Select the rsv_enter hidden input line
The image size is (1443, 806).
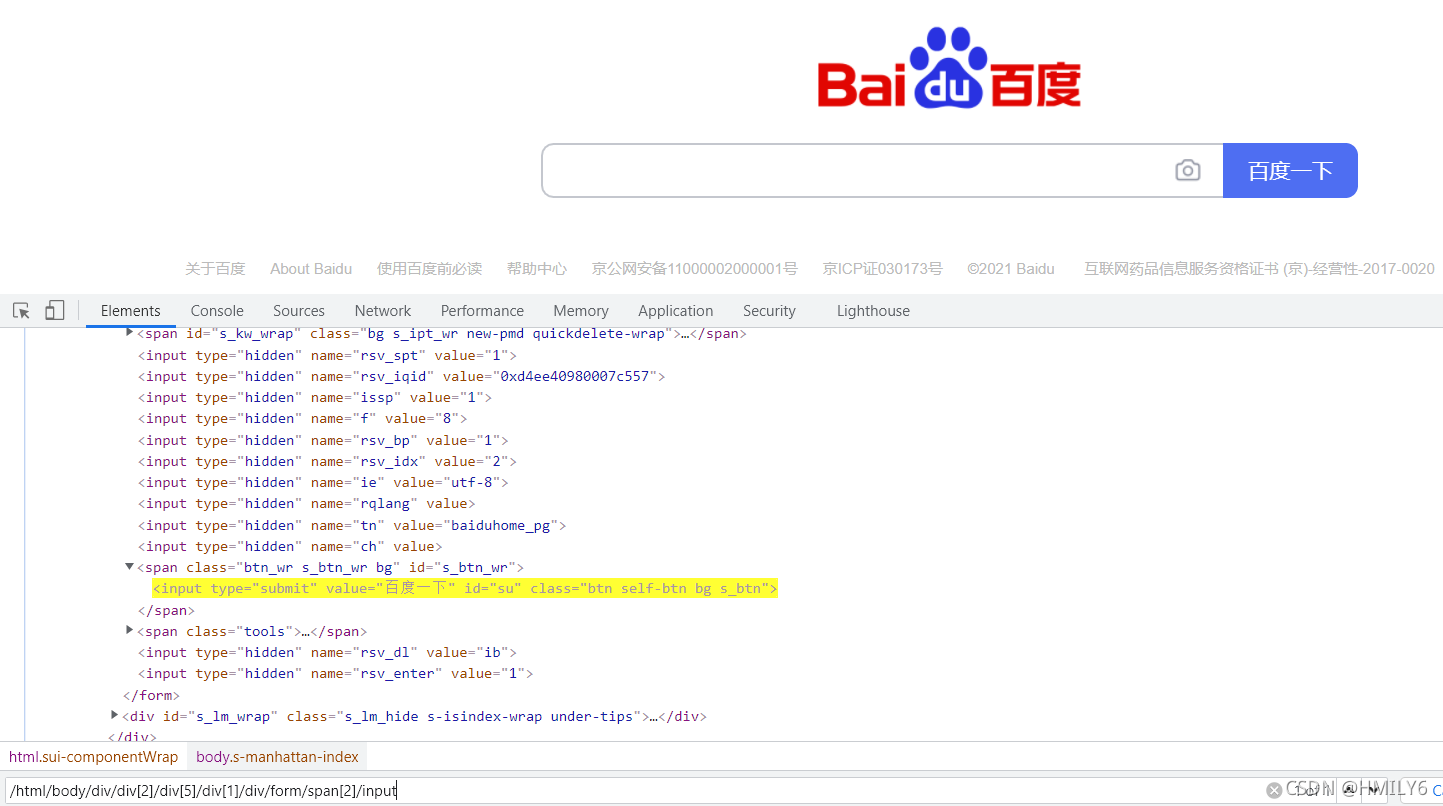pyautogui.click(x=335, y=673)
